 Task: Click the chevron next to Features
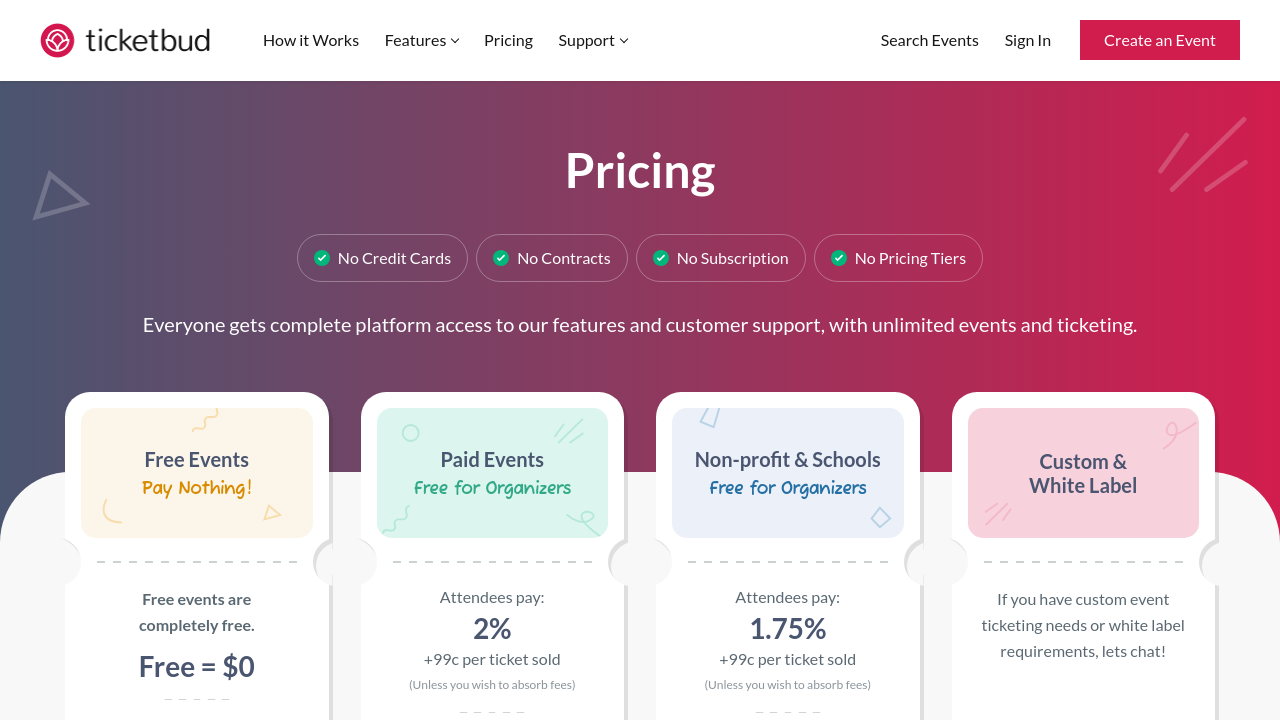point(455,41)
